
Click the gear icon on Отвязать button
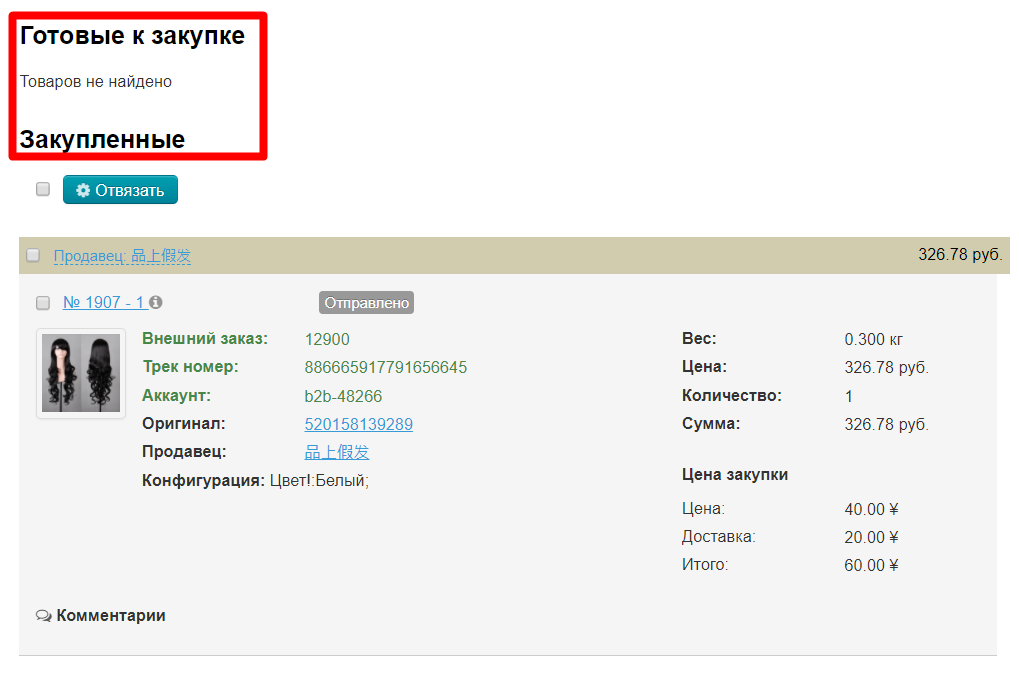tap(83, 190)
